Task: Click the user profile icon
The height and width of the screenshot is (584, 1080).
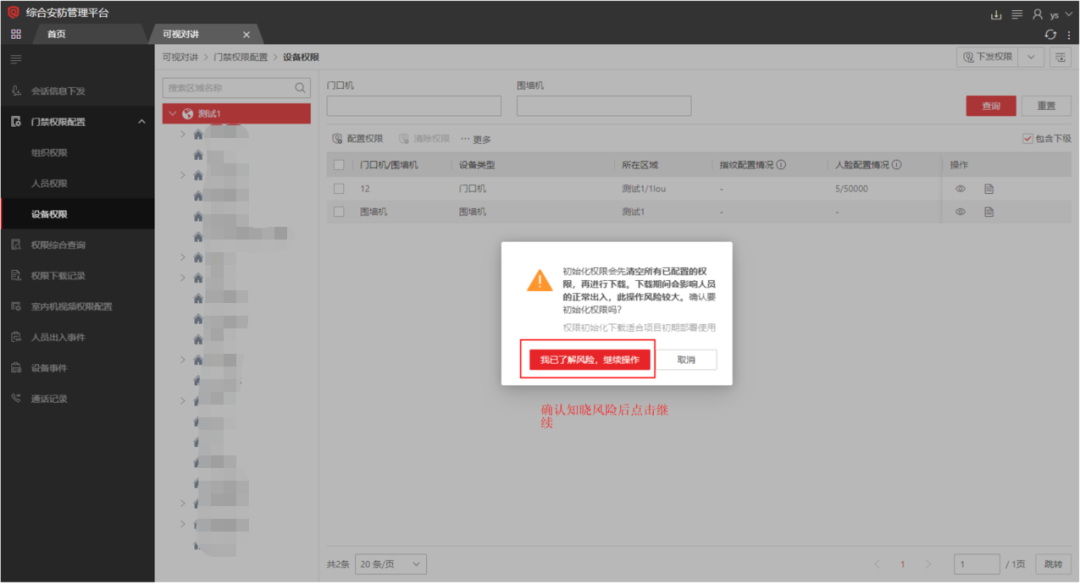Action: click(x=1037, y=14)
